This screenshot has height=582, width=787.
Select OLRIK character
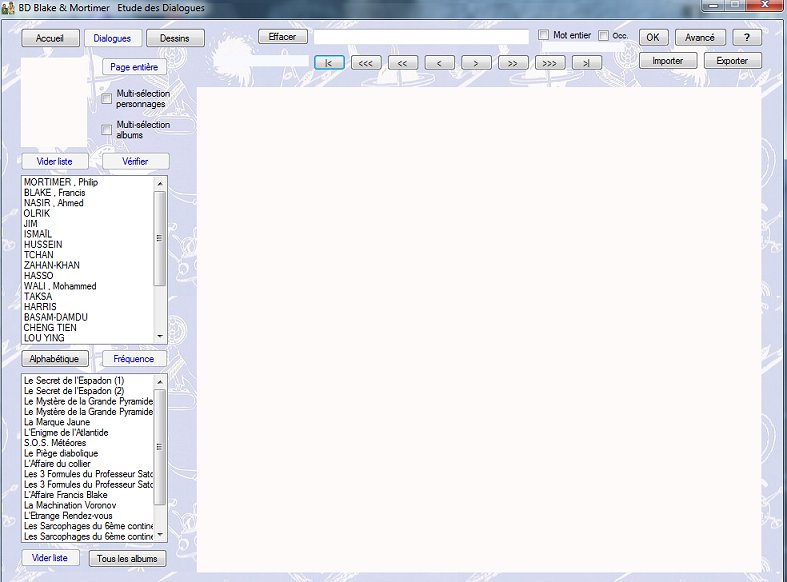pos(88,213)
